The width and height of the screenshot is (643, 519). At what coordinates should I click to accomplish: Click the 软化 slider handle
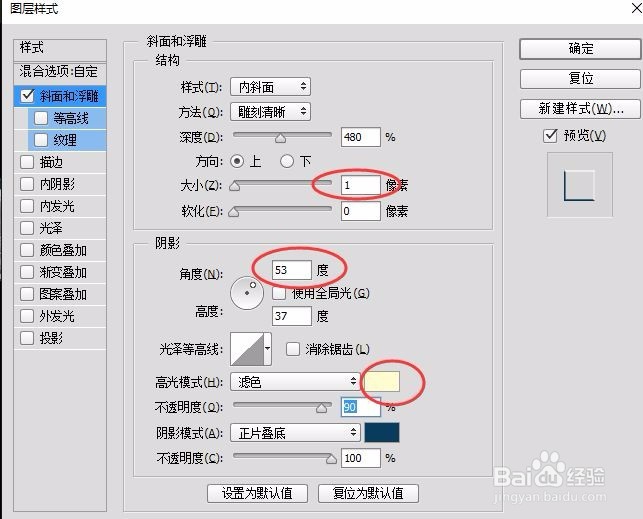pos(234,212)
